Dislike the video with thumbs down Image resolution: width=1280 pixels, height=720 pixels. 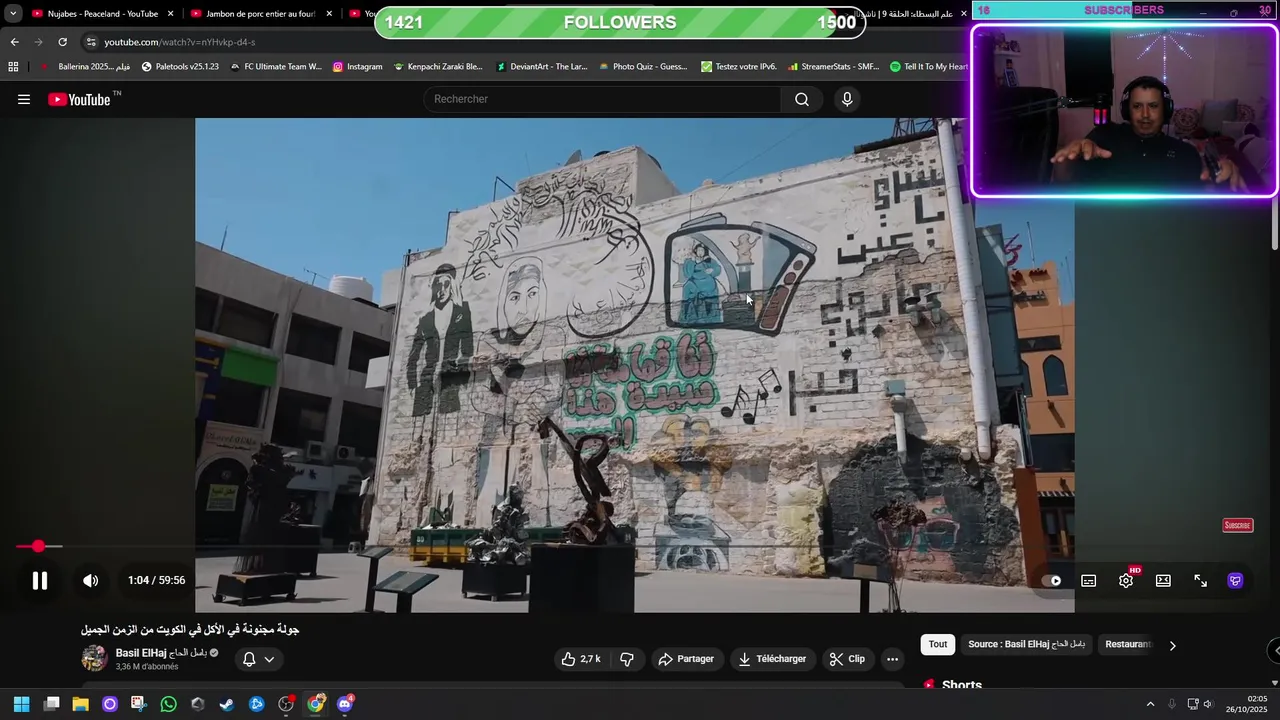(x=627, y=659)
